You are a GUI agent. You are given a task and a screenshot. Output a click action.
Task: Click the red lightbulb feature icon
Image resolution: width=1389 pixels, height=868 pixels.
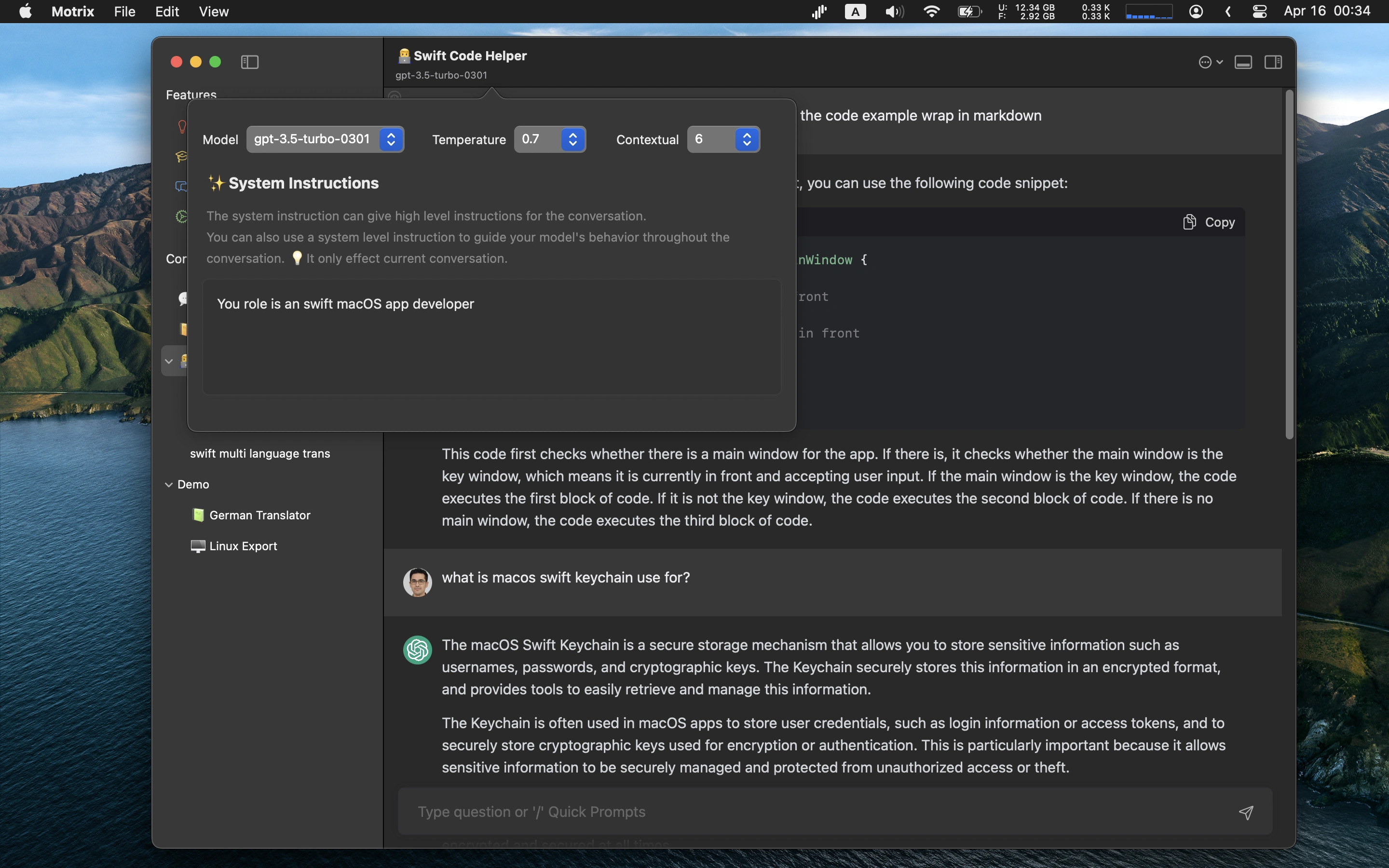click(182, 126)
